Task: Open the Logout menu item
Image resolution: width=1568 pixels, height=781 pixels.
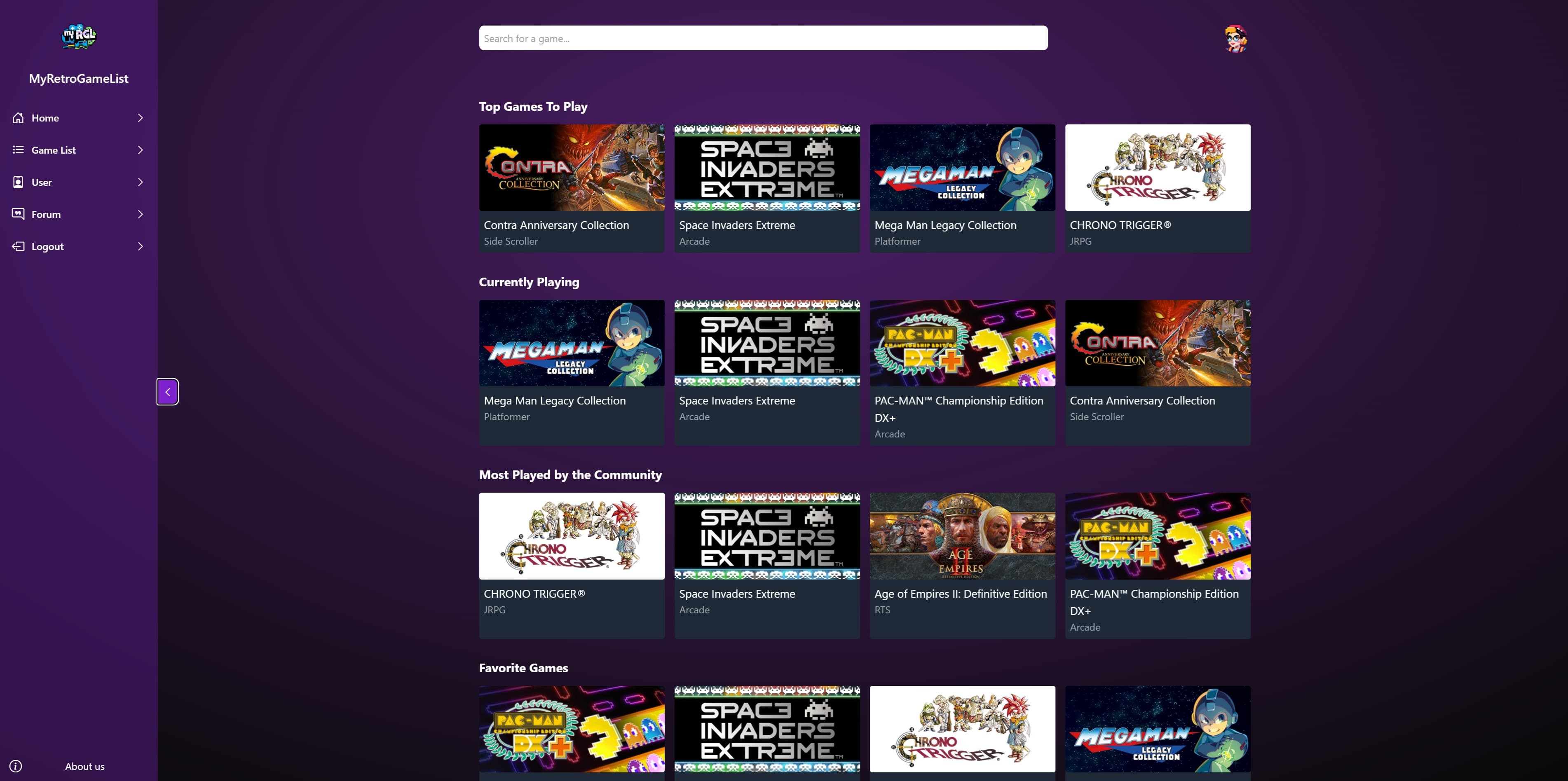Action: [47, 246]
